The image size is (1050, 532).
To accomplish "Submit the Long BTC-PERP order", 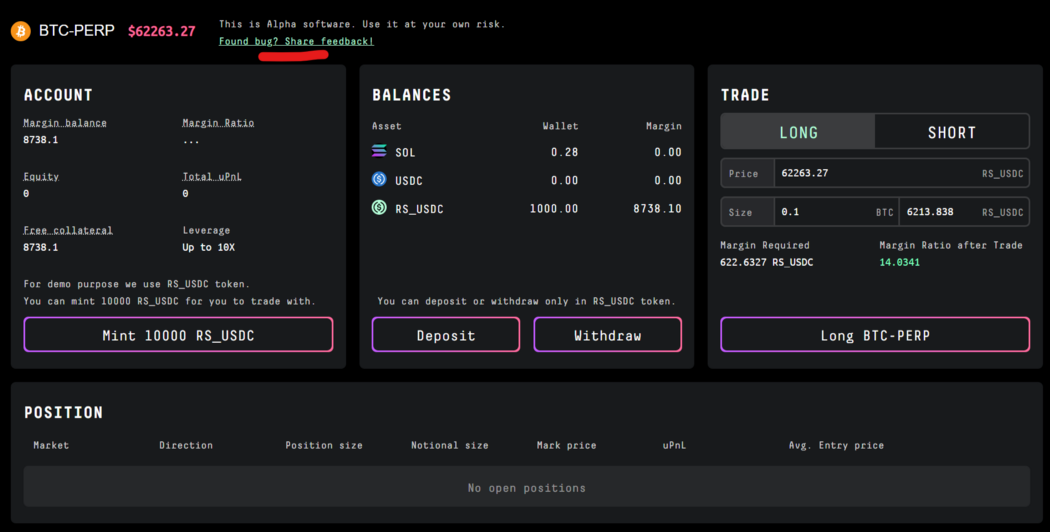I will click(x=875, y=335).
